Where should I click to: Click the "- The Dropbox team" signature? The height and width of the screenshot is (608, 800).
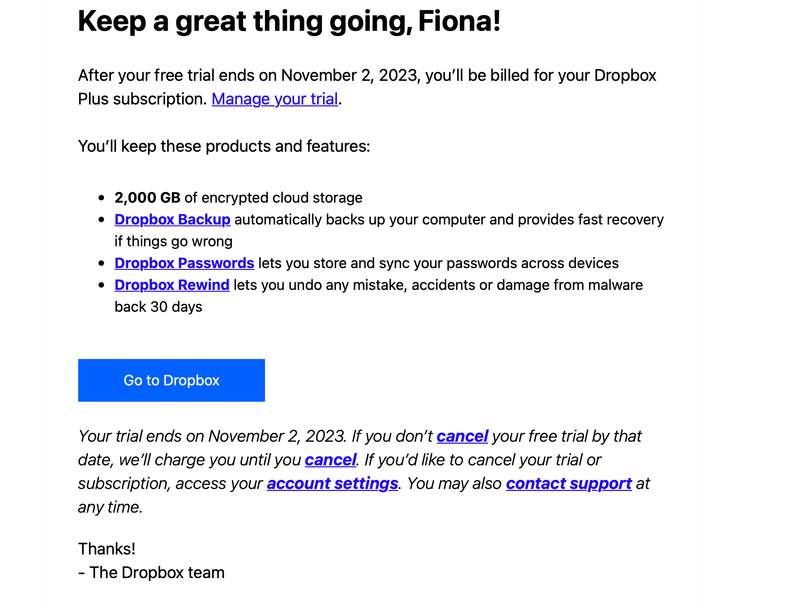coord(151,573)
